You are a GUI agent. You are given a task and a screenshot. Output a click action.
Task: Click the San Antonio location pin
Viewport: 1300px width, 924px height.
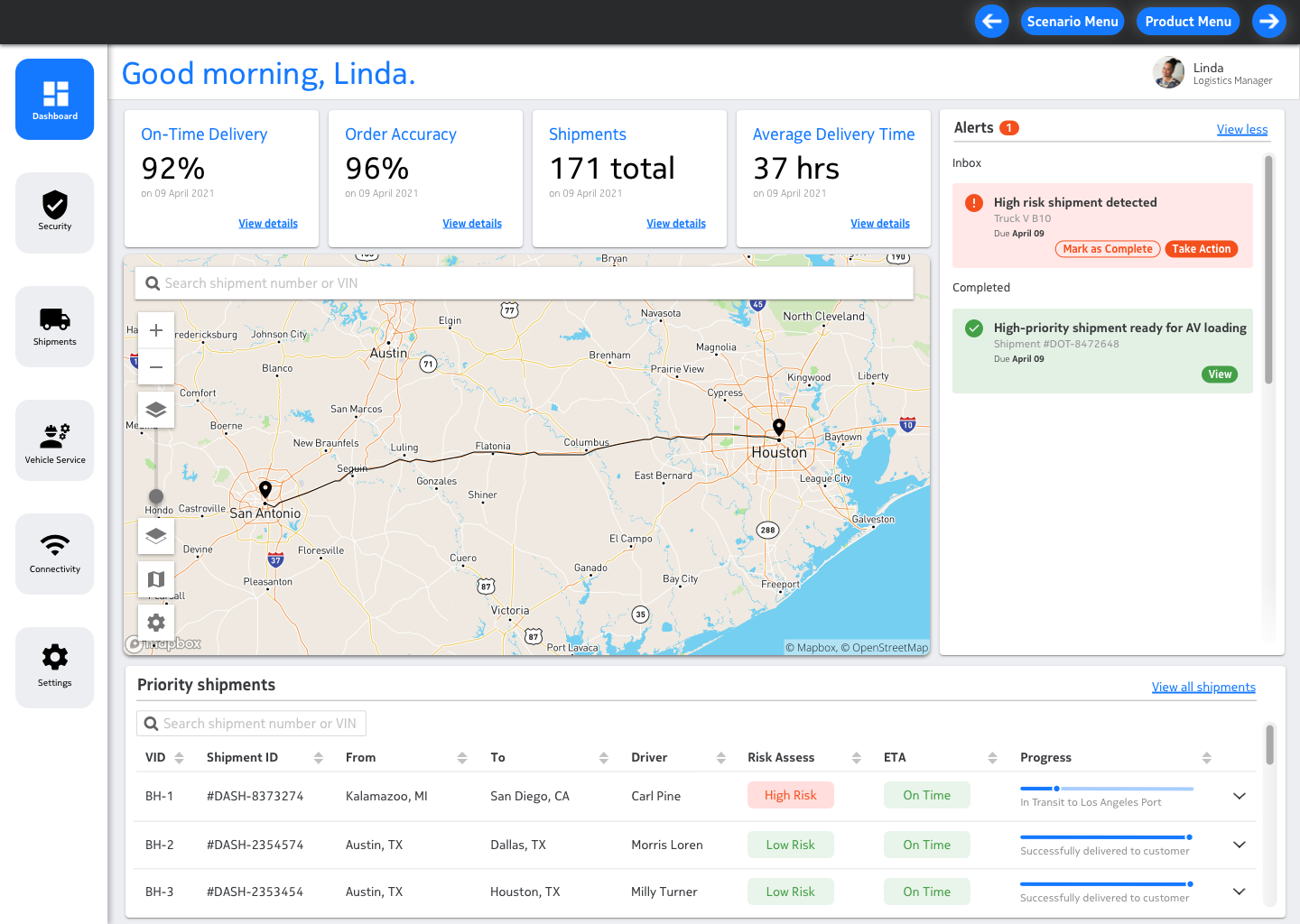pos(265,490)
